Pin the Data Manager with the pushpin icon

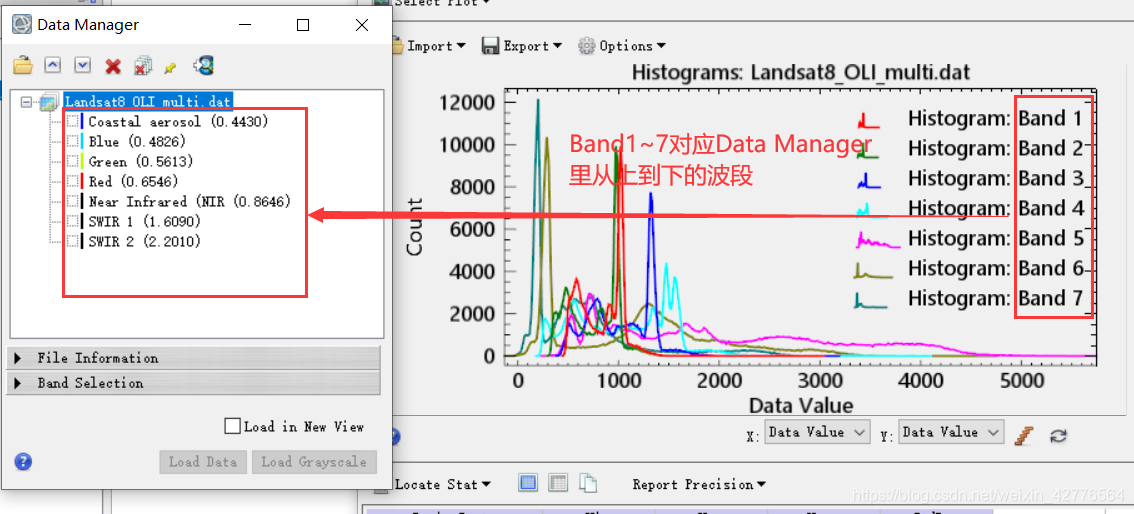coord(170,67)
